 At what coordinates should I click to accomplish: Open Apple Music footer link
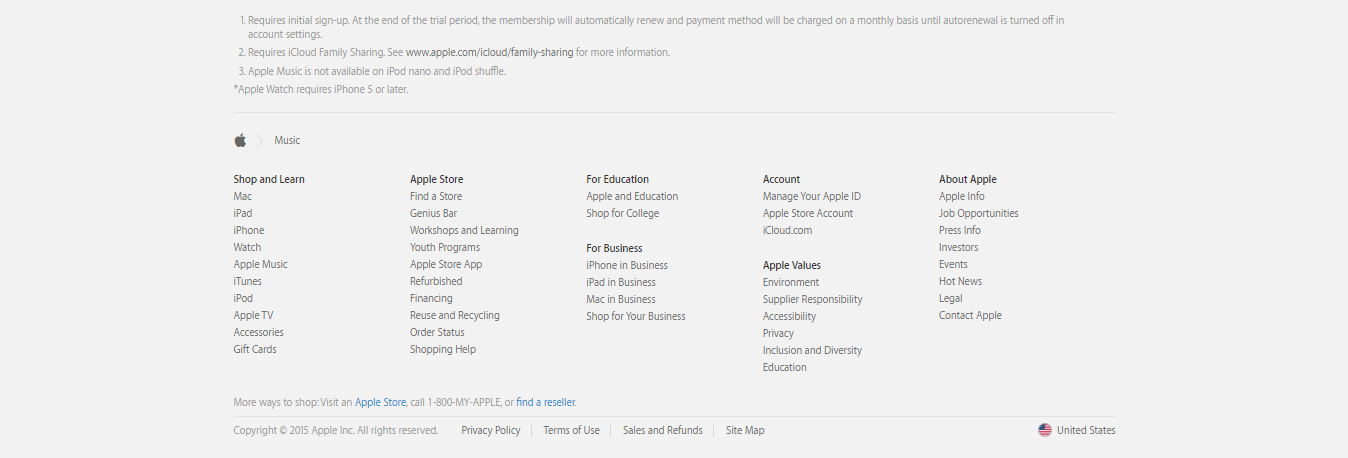pos(260,265)
